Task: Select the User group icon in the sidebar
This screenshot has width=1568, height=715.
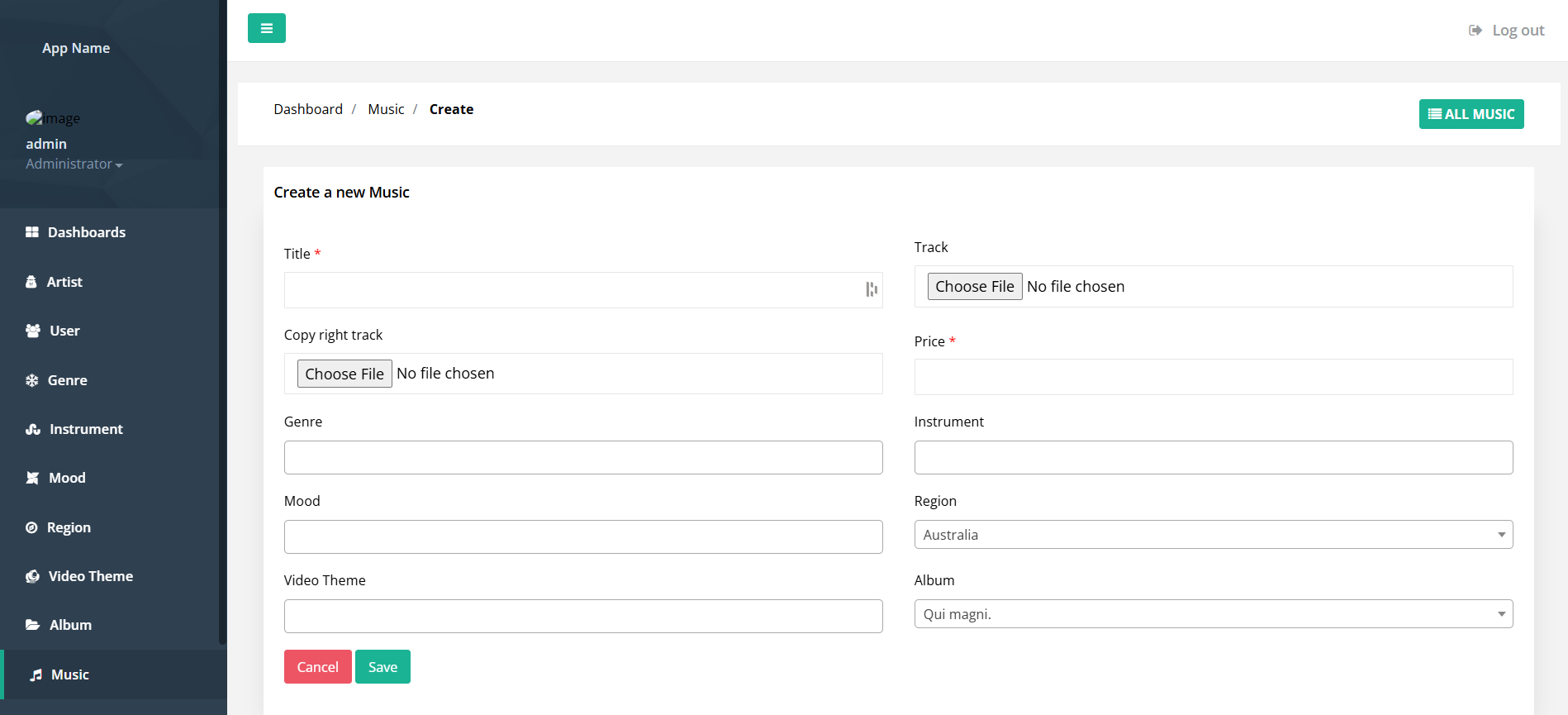Action: (x=33, y=331)
